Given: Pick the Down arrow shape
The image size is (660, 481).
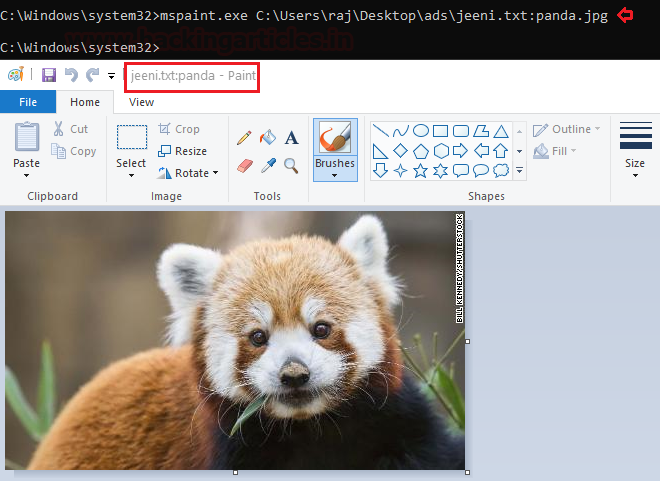Looking at the screenshot, I should coord(380,170).
